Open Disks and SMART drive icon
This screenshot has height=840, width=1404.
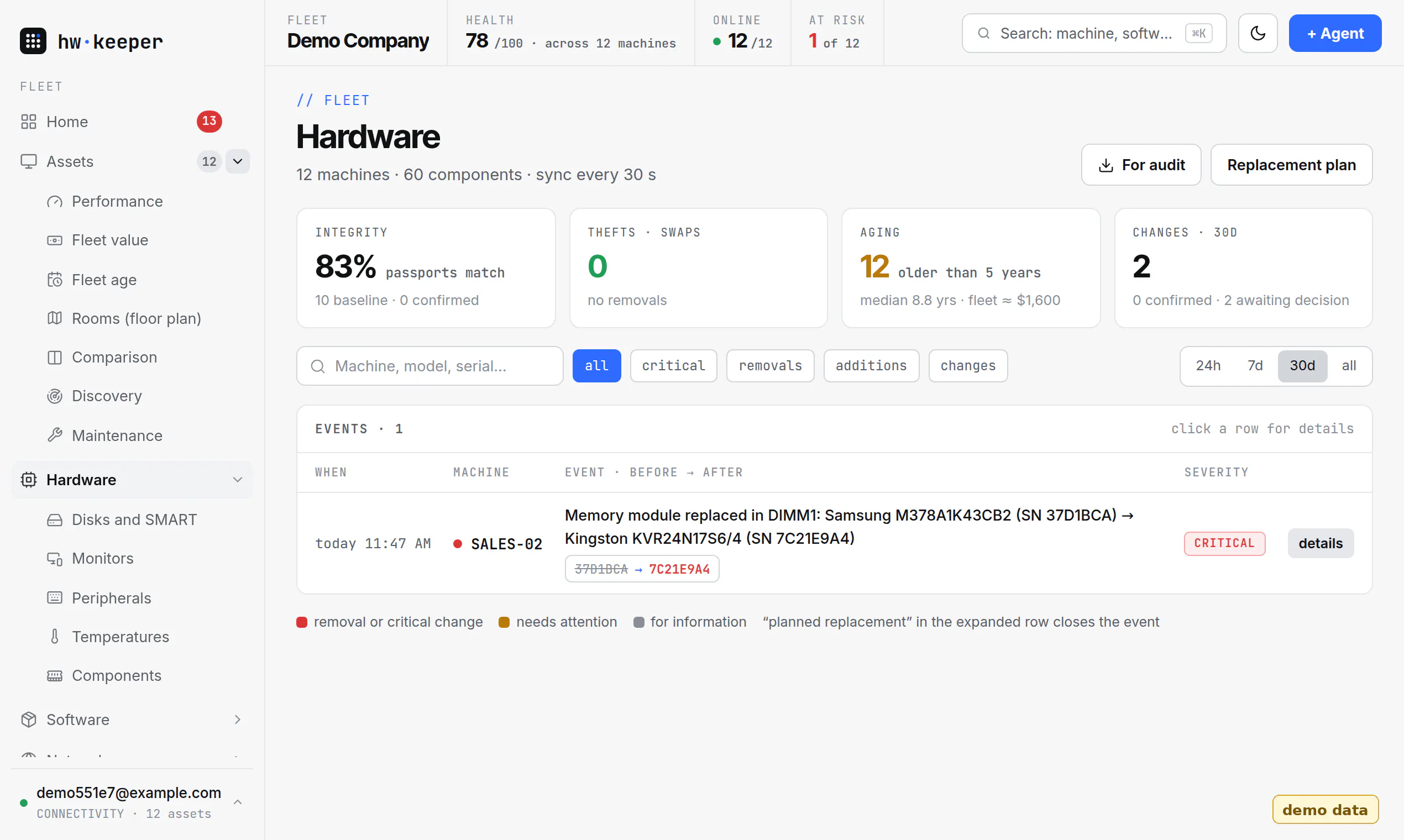pyautogui.click(x=54, y=519)
